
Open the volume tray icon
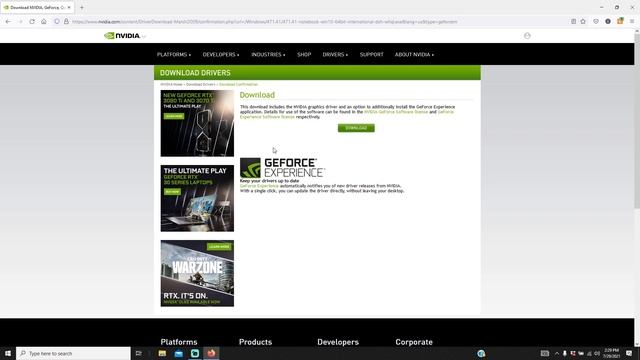pos(597,353)
